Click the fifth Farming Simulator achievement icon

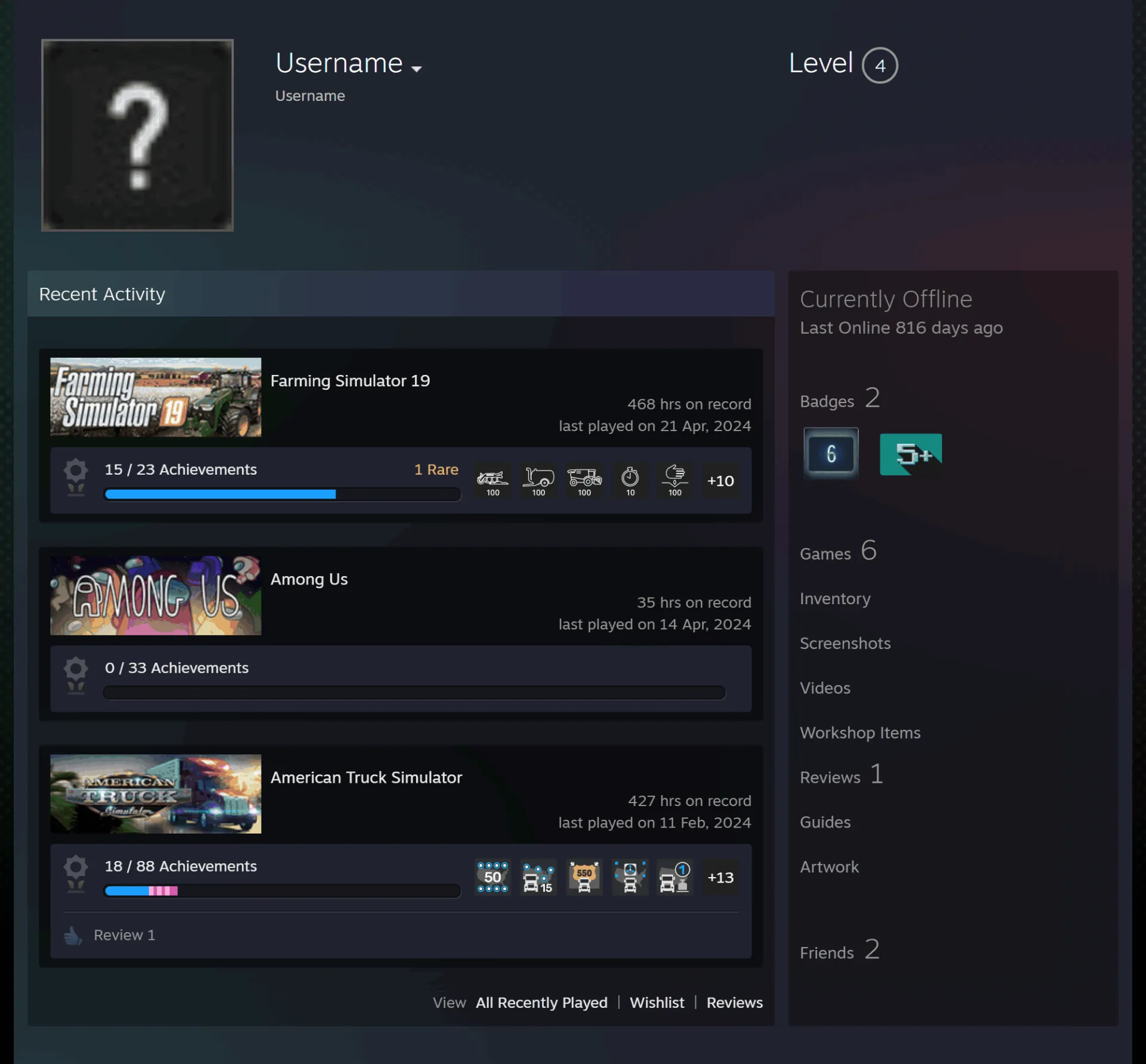[x=675, y=481]
